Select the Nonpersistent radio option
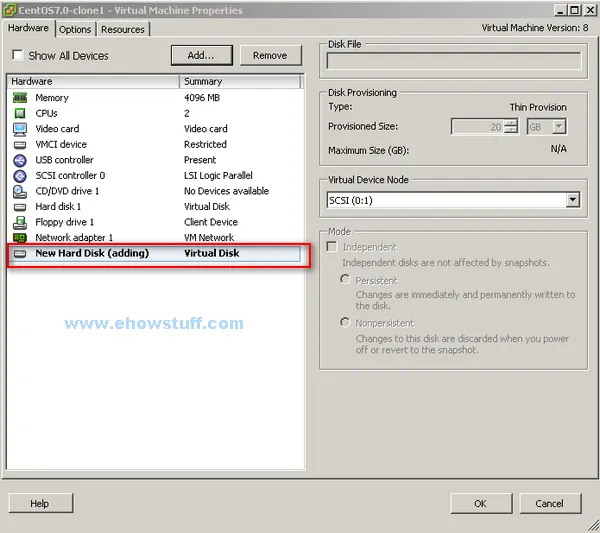This screenshot has height=533, width=600. pyautogui.click(x=346, y=323)
